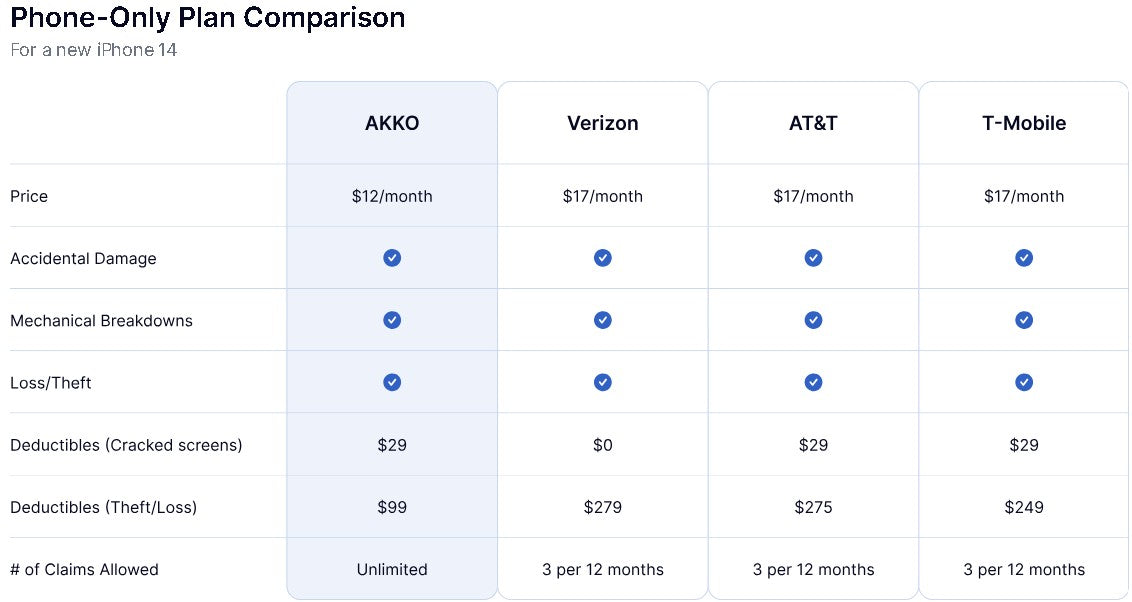1132x602 pixels.
Task: Click AKKO's Accidental Damage checkmark icon
Action: point(392,258)
